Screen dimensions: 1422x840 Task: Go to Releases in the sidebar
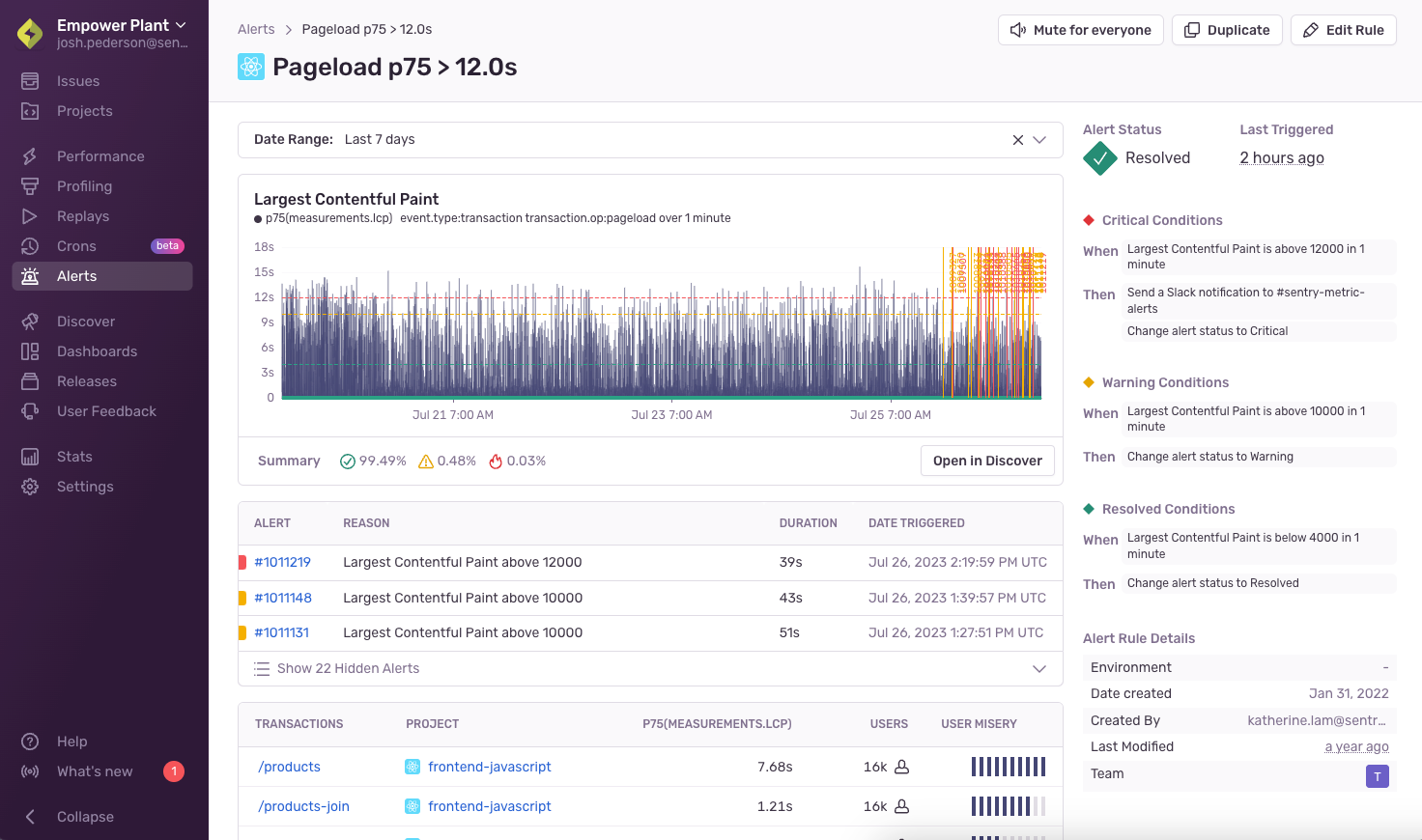87,381
